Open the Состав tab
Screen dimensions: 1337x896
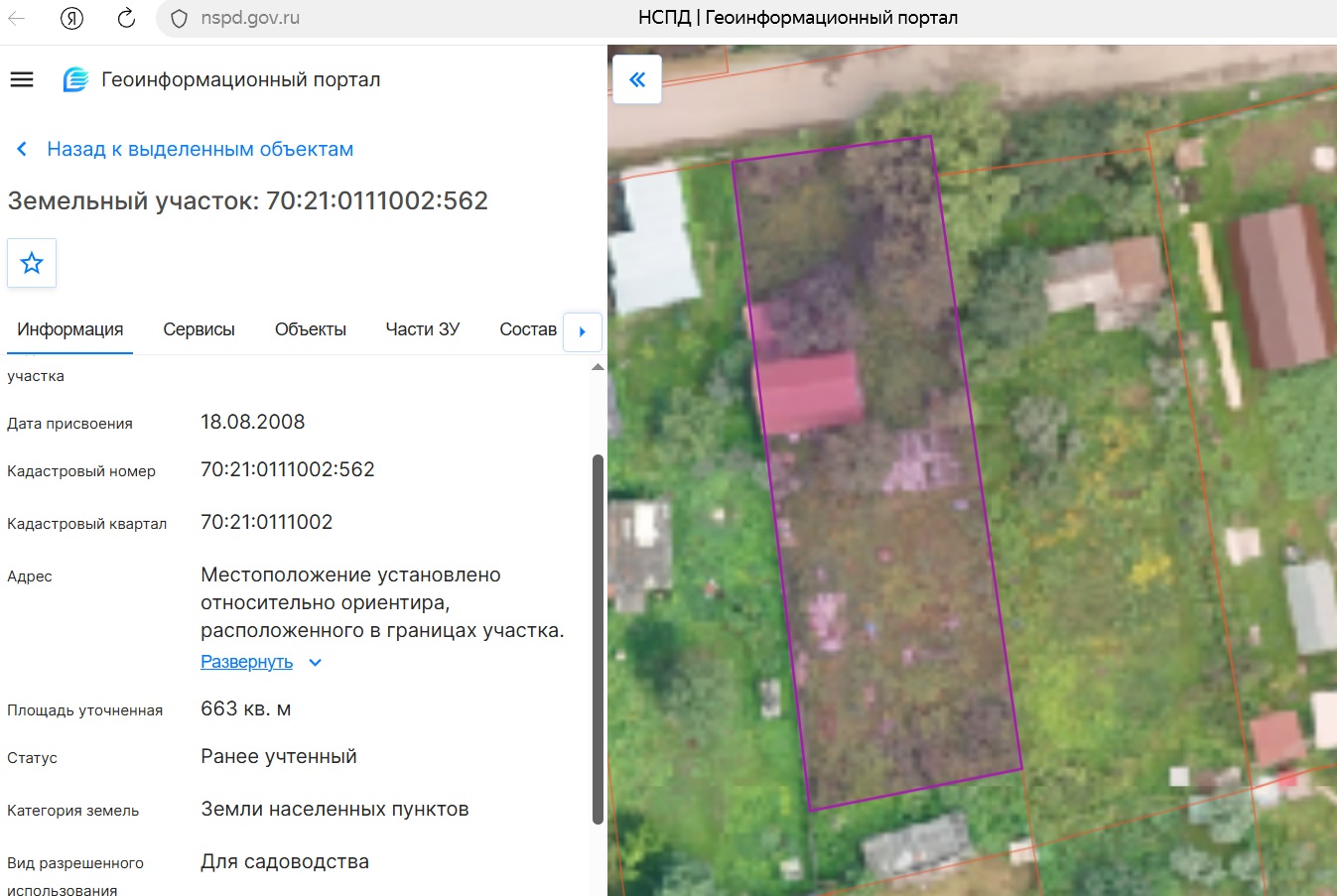point(528,329)
